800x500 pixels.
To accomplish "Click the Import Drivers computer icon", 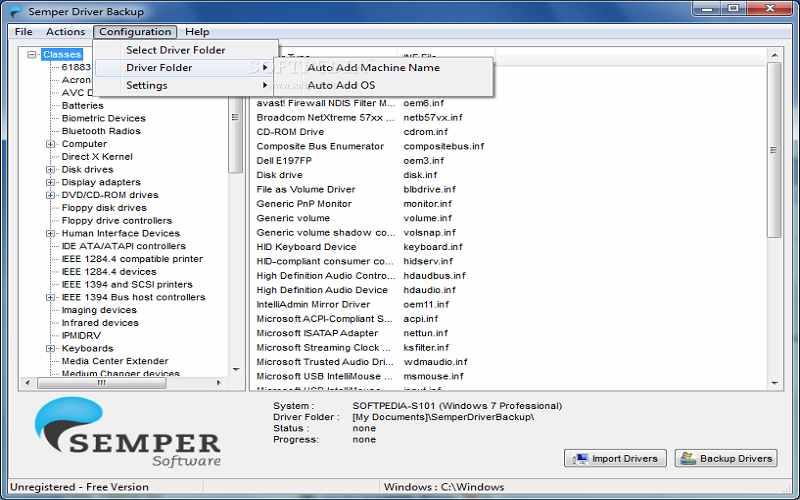I will coord(580,458).
